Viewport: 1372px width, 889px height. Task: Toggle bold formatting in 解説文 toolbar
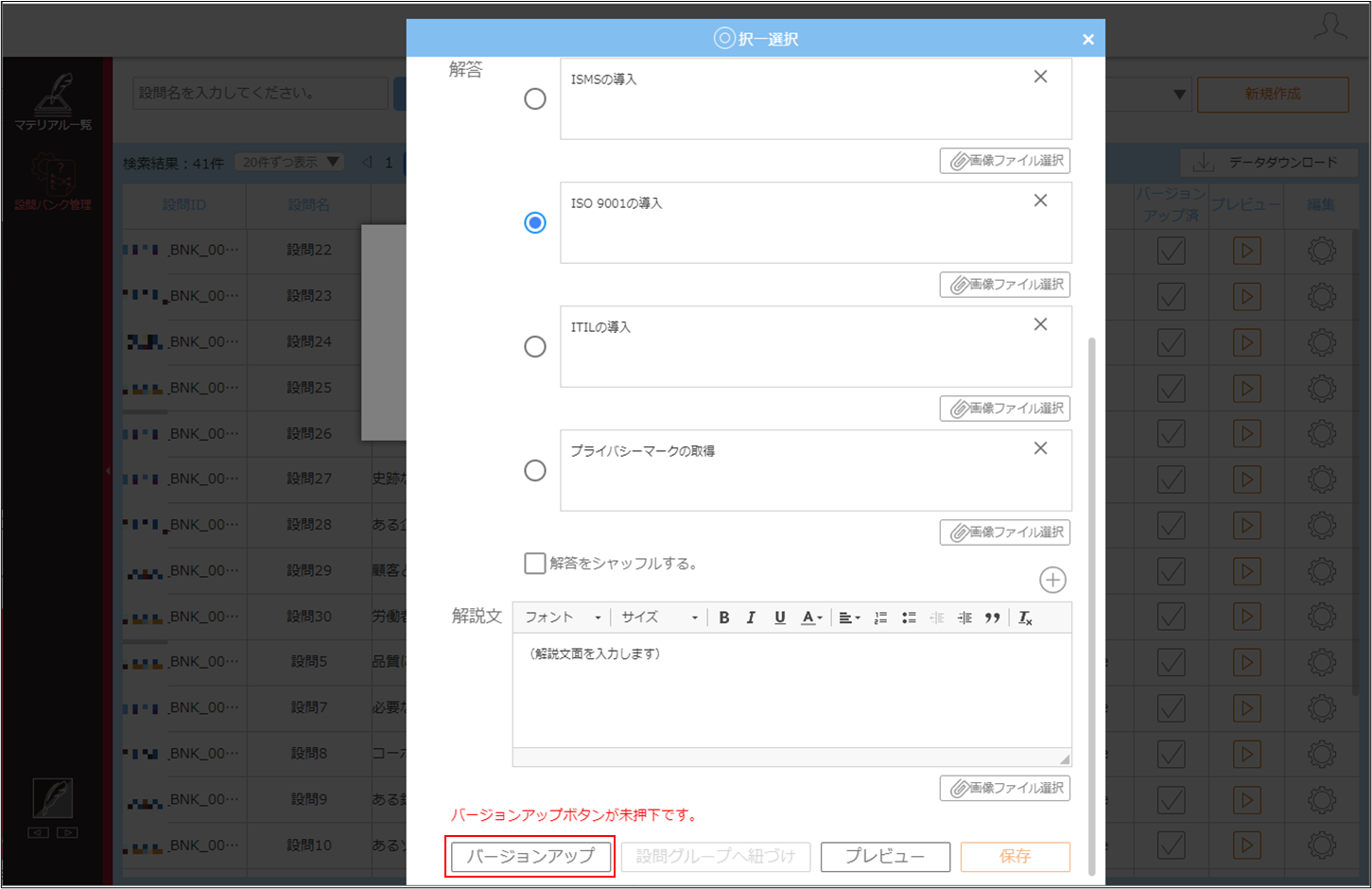(x=724, y=618)
